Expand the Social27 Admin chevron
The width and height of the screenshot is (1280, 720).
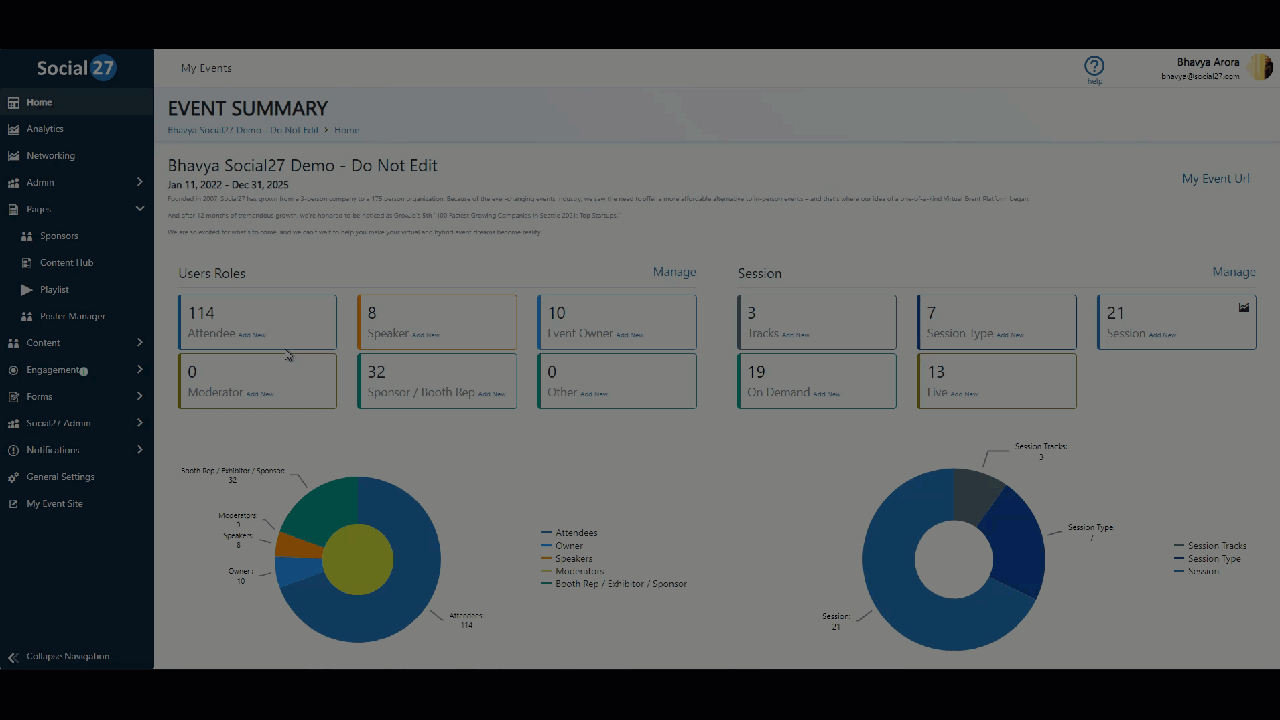(x=140, y=423)
